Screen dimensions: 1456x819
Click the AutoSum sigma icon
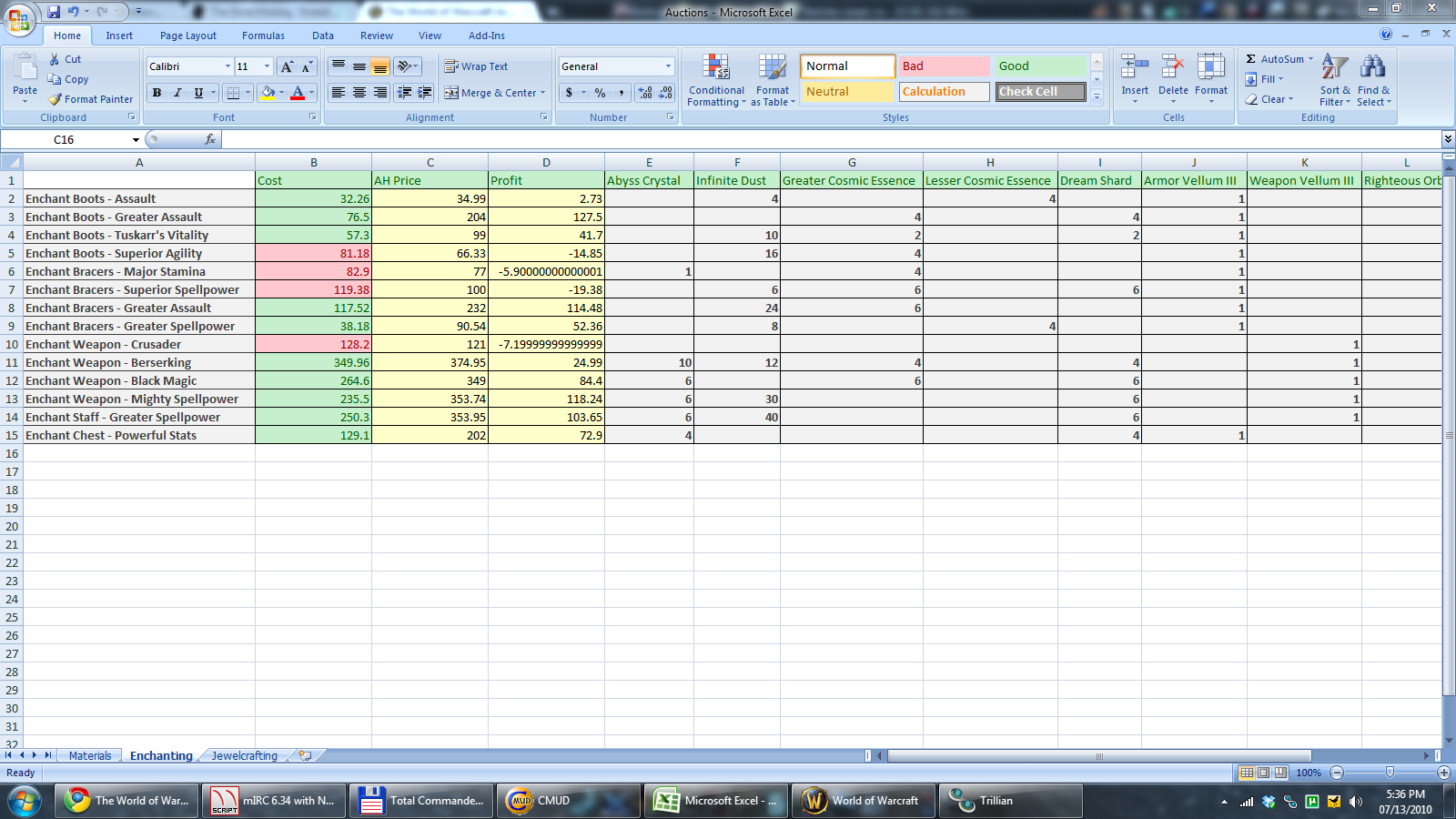pos(1251,59)
